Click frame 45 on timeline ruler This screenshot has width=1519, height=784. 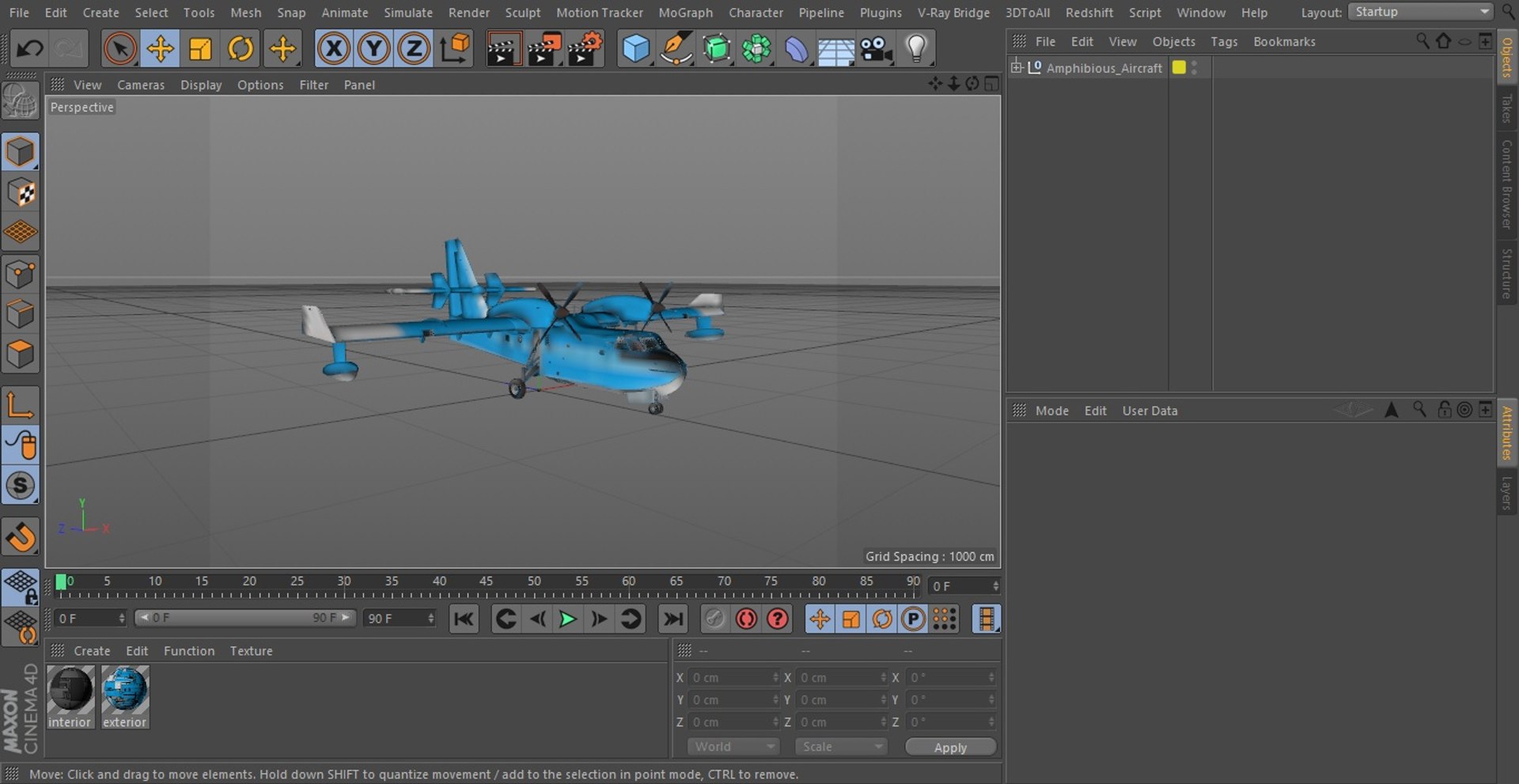pyautogui.click(x=486, y=581)
